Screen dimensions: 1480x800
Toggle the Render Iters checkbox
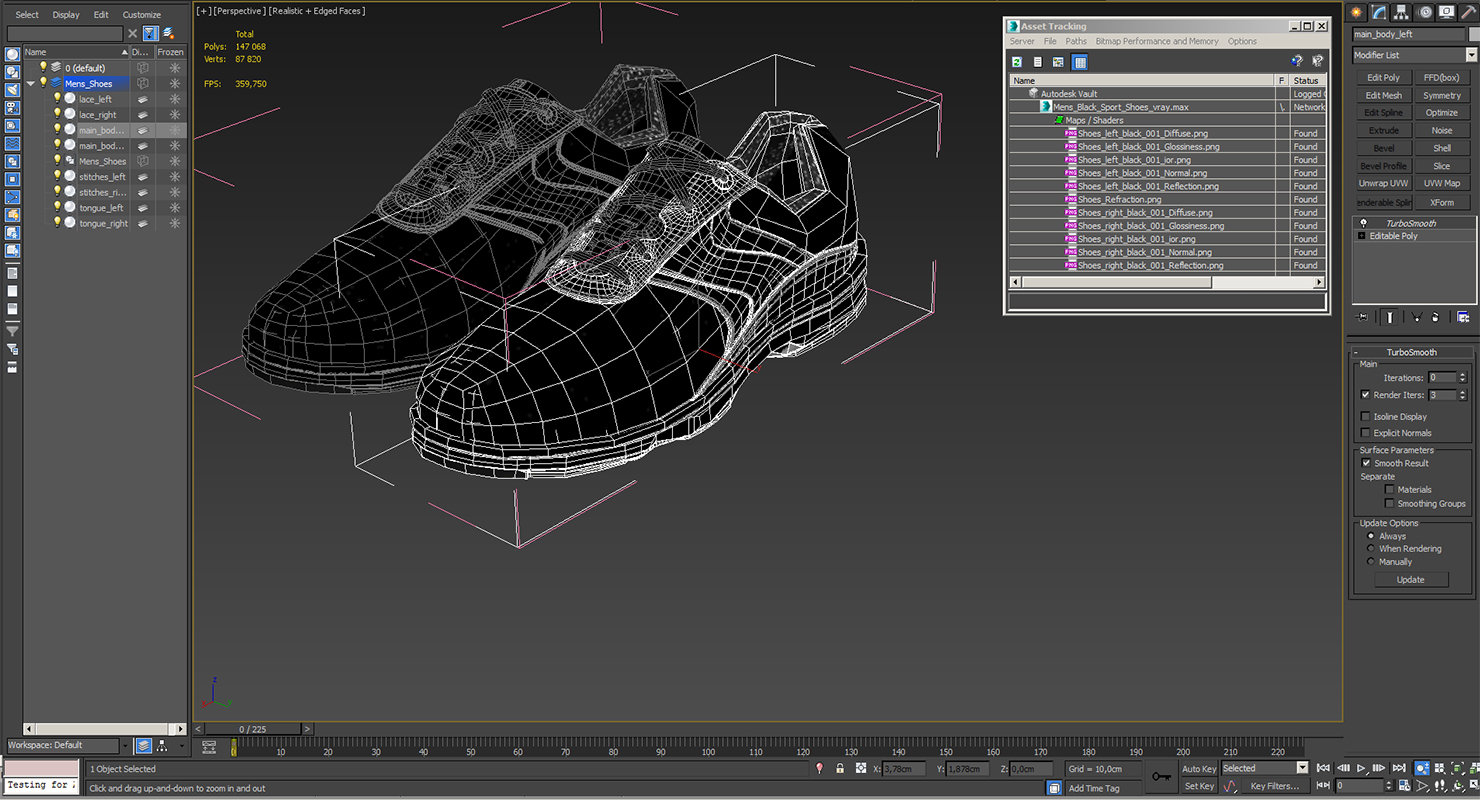[1366, 395]
